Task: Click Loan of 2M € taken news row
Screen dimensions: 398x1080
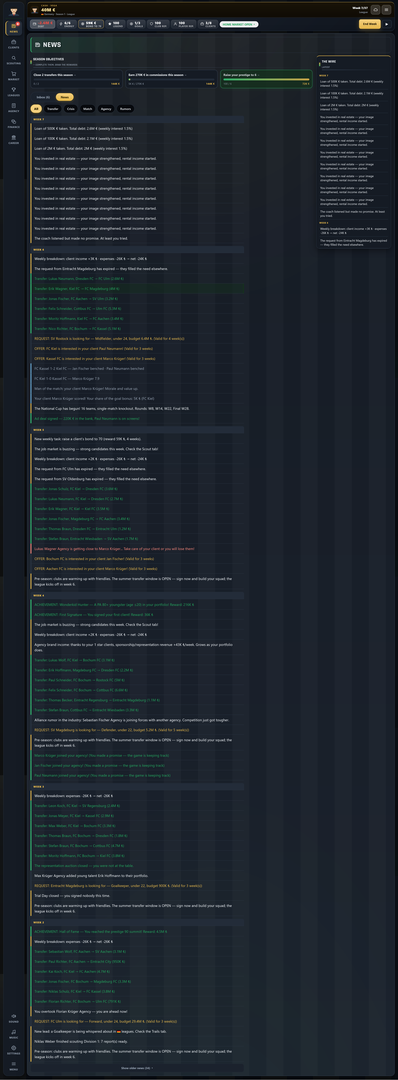Action: (138, 148)
